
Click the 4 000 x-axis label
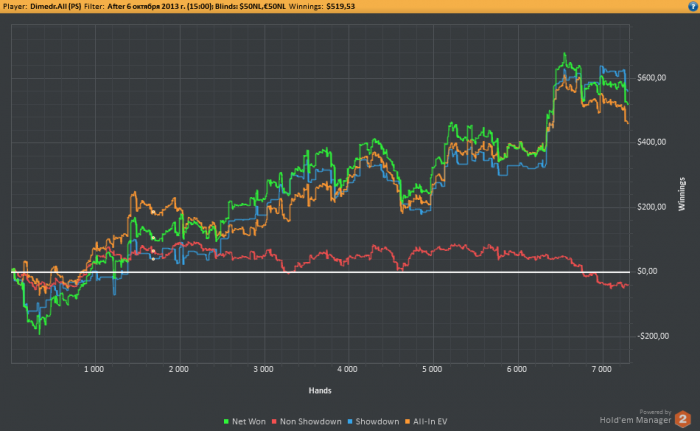point(347,369)
